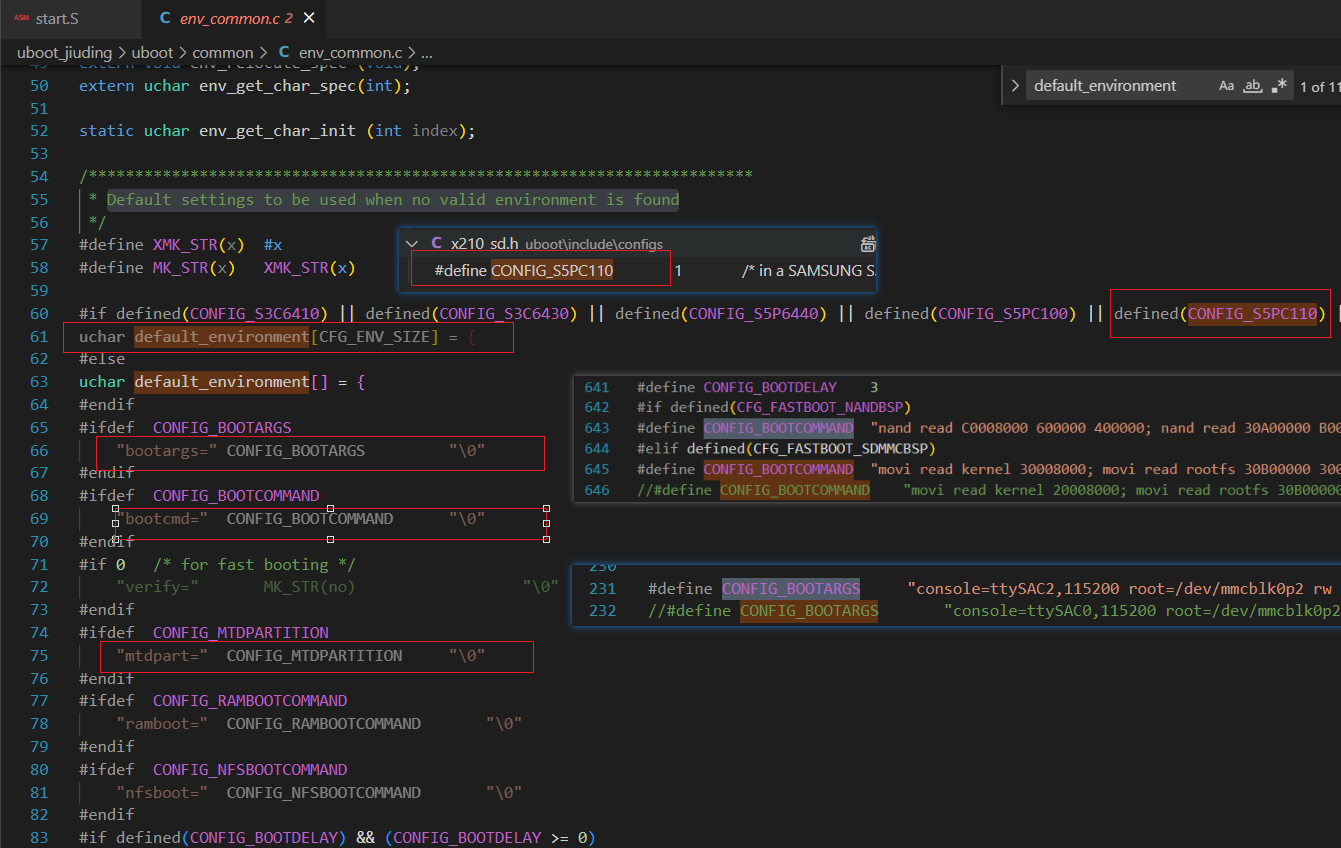Click CONFIG_S3C6430 on line 60
The height and width of the screenshot is (848, 1341).
pyautogui.click(x=504, y=314)
